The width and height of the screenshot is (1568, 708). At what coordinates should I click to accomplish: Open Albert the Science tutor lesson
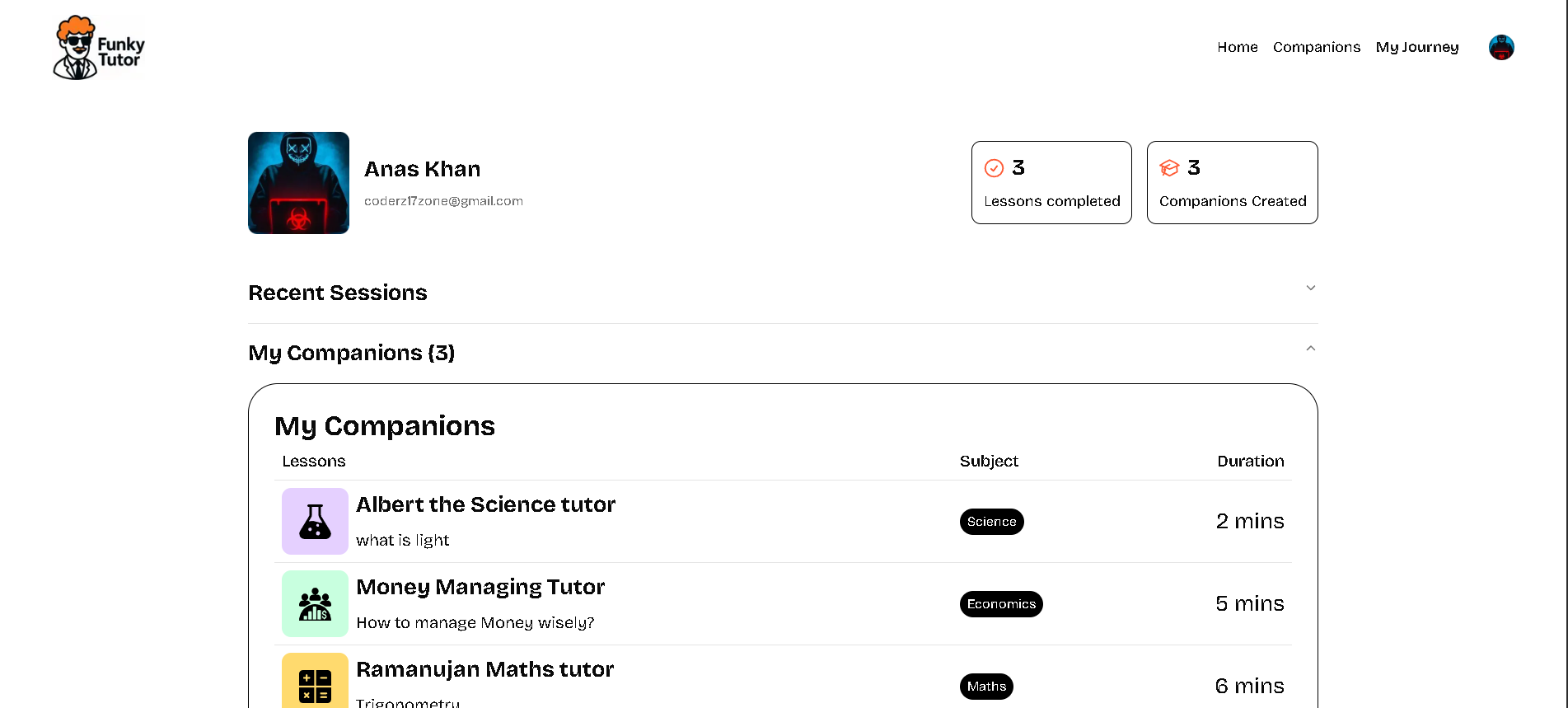485,504
